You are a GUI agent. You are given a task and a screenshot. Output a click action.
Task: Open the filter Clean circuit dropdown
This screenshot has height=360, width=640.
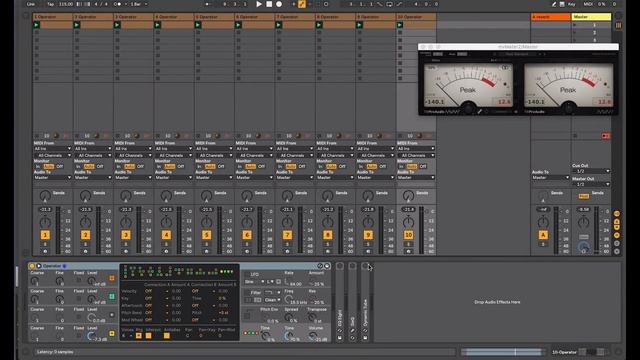(x=272, y=300)
